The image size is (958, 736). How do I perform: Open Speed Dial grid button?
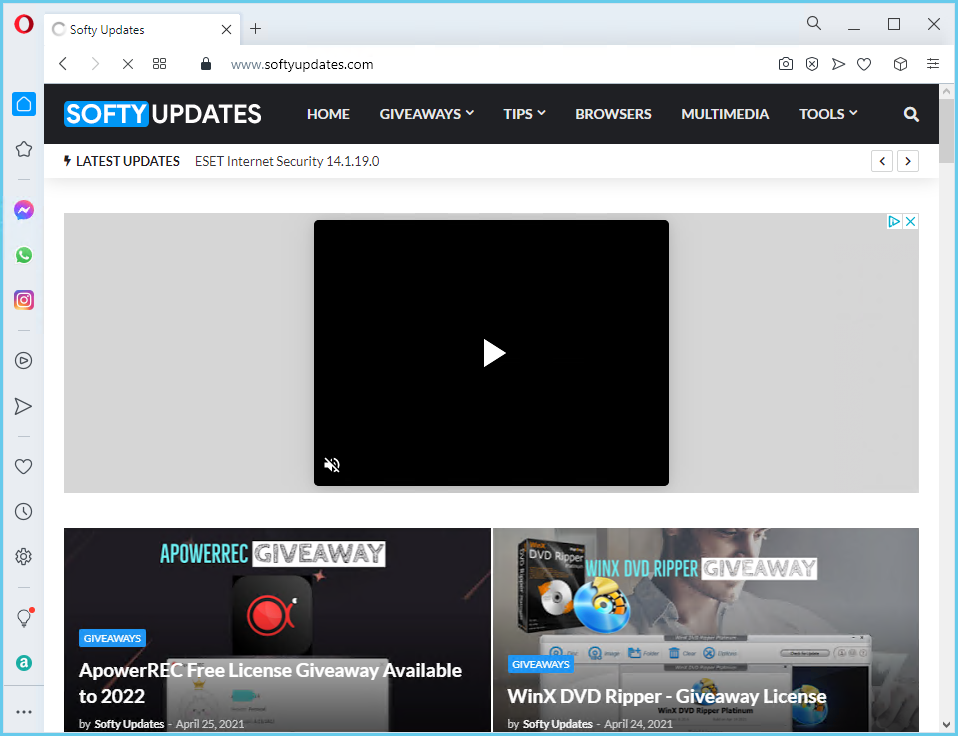point(159,64)
